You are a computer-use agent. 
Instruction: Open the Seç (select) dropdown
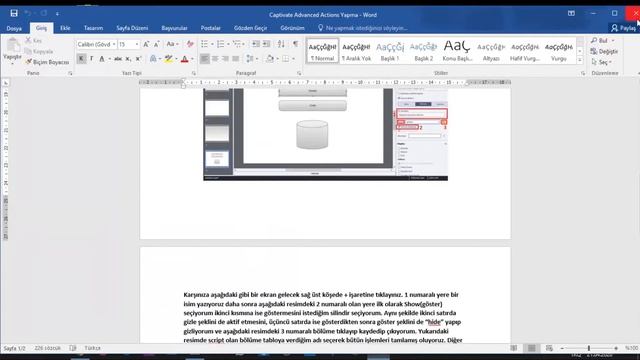[x=601, y=62]
